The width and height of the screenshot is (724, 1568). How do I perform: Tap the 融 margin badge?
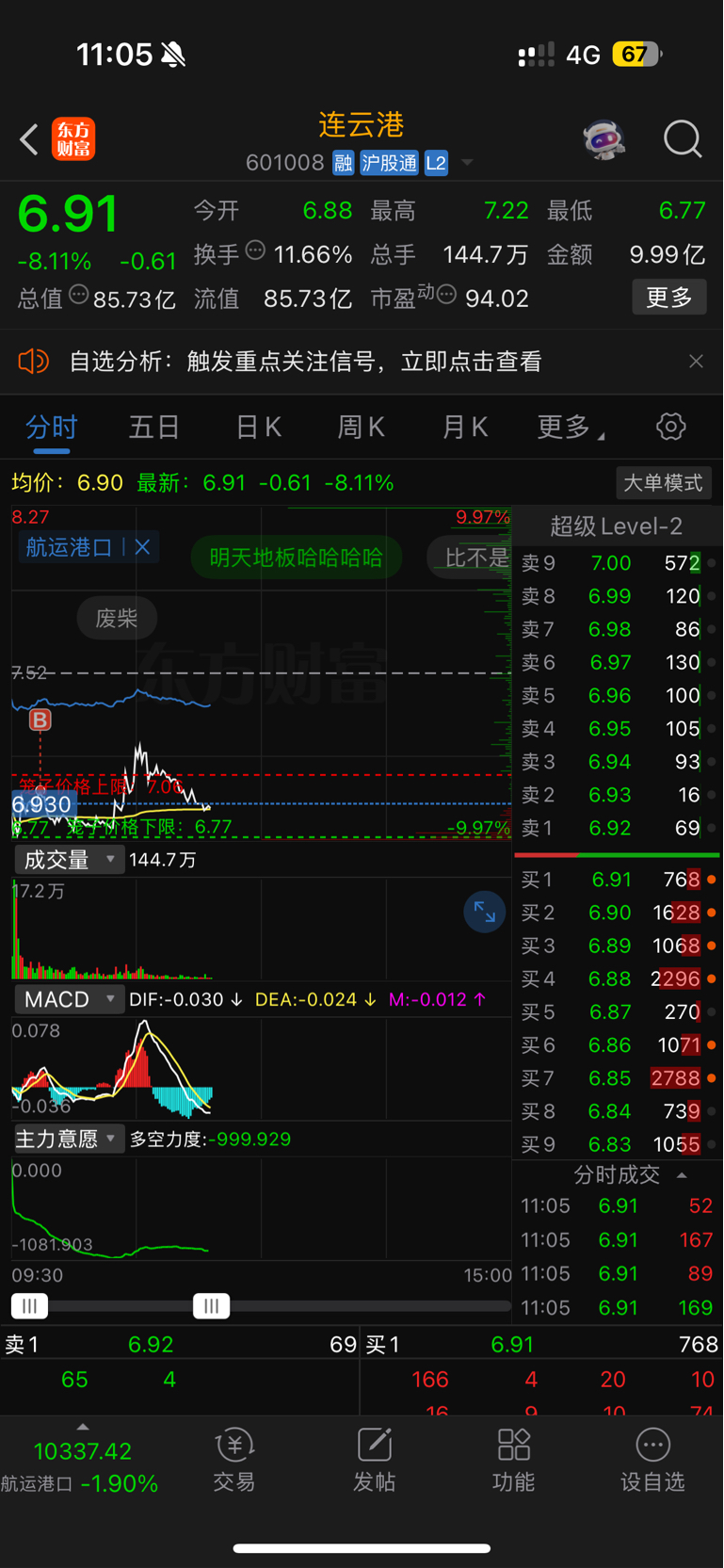(x=343, y=163)
